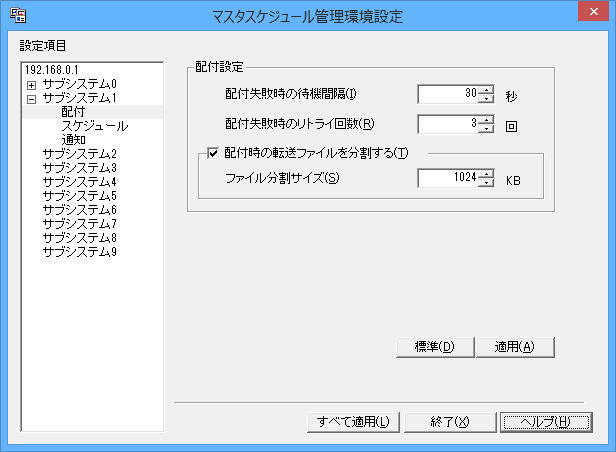
Task: Decrease the ファイル分割サイズ spinner
Action: [x=486, y=183]
